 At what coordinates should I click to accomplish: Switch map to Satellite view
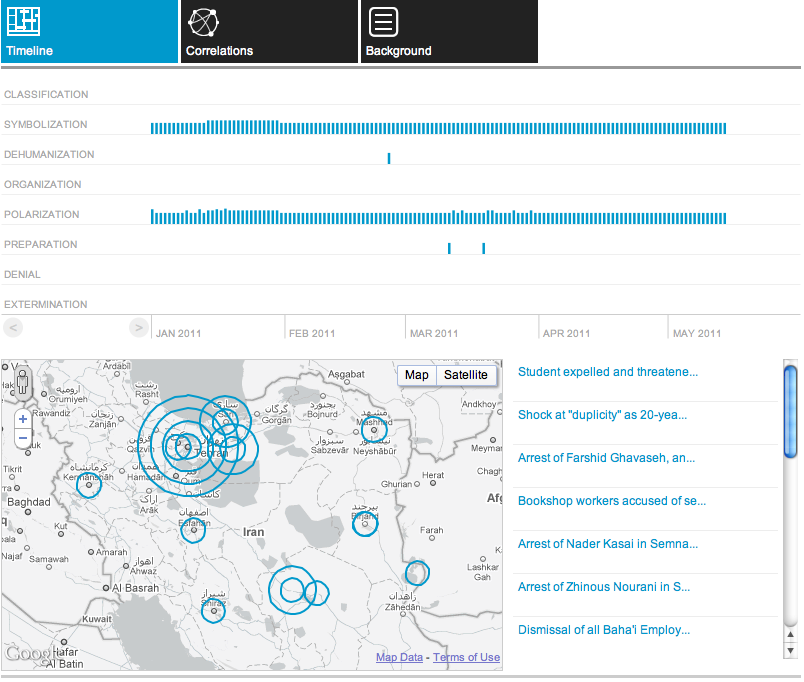(466, 375)
